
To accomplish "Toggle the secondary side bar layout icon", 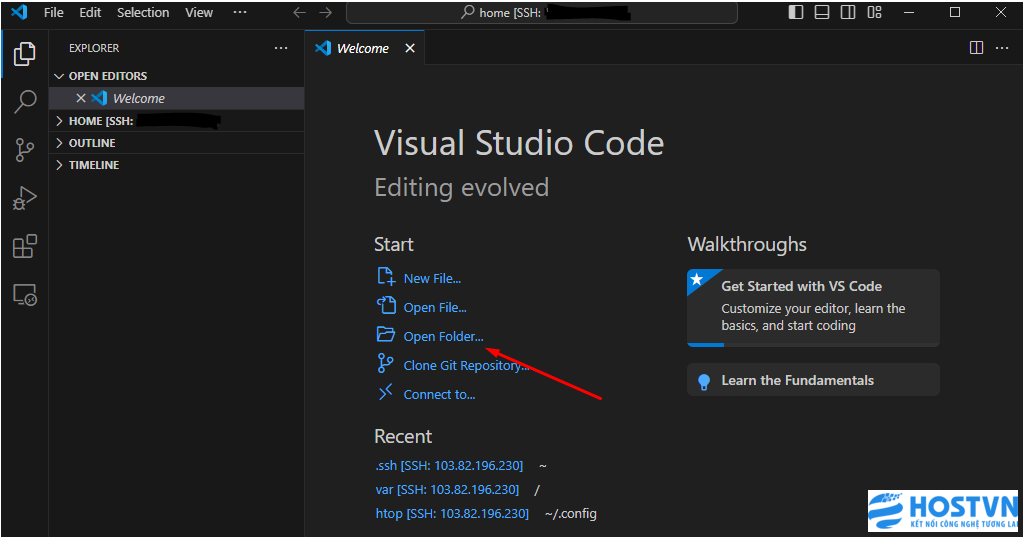I will (848, 12).
